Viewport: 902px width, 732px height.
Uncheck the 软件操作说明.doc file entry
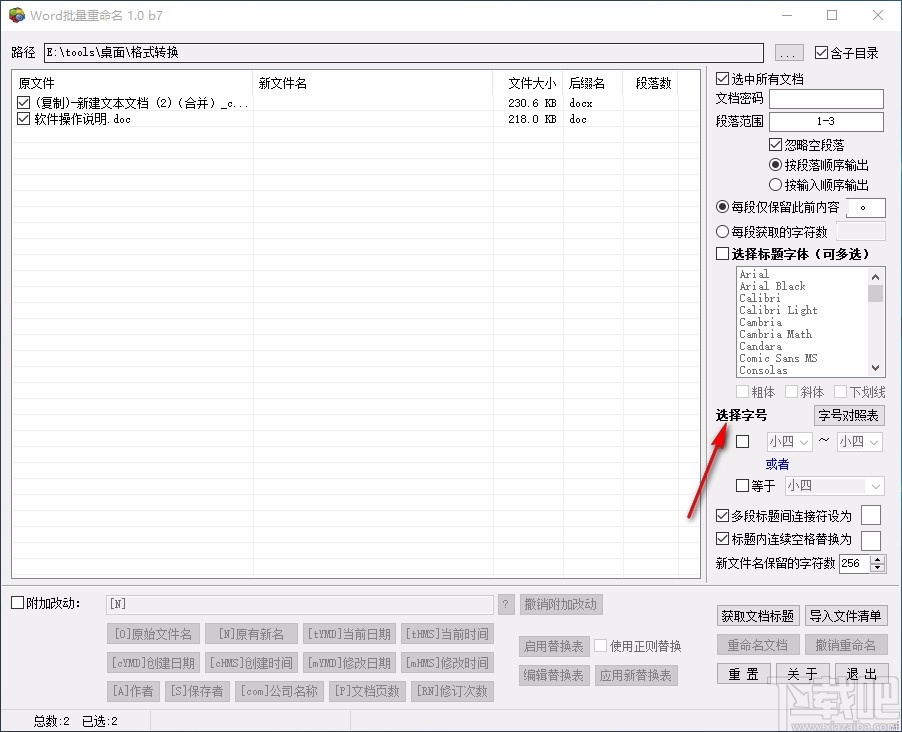click(24, 119)
